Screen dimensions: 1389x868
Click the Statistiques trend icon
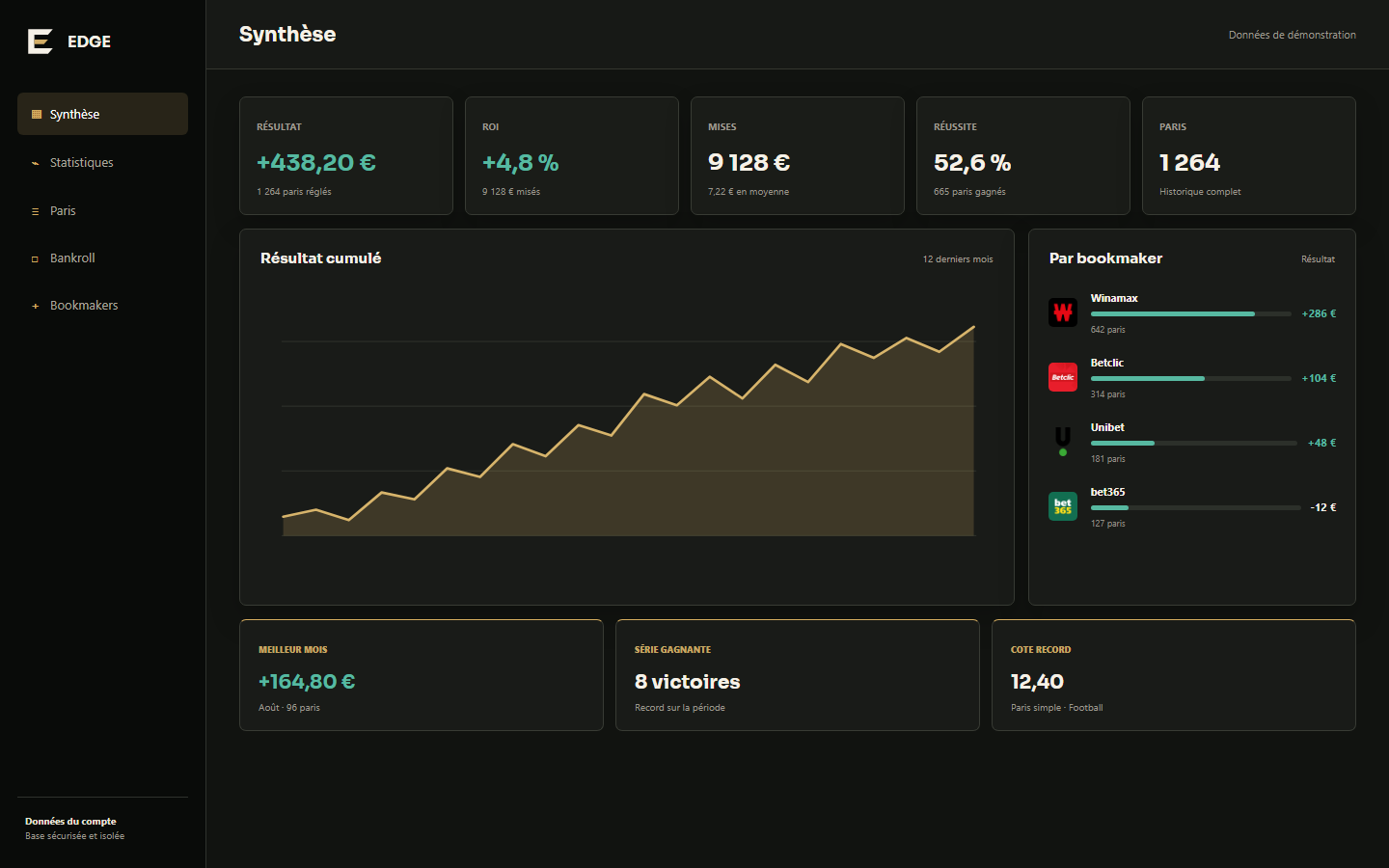coord(36,163)
